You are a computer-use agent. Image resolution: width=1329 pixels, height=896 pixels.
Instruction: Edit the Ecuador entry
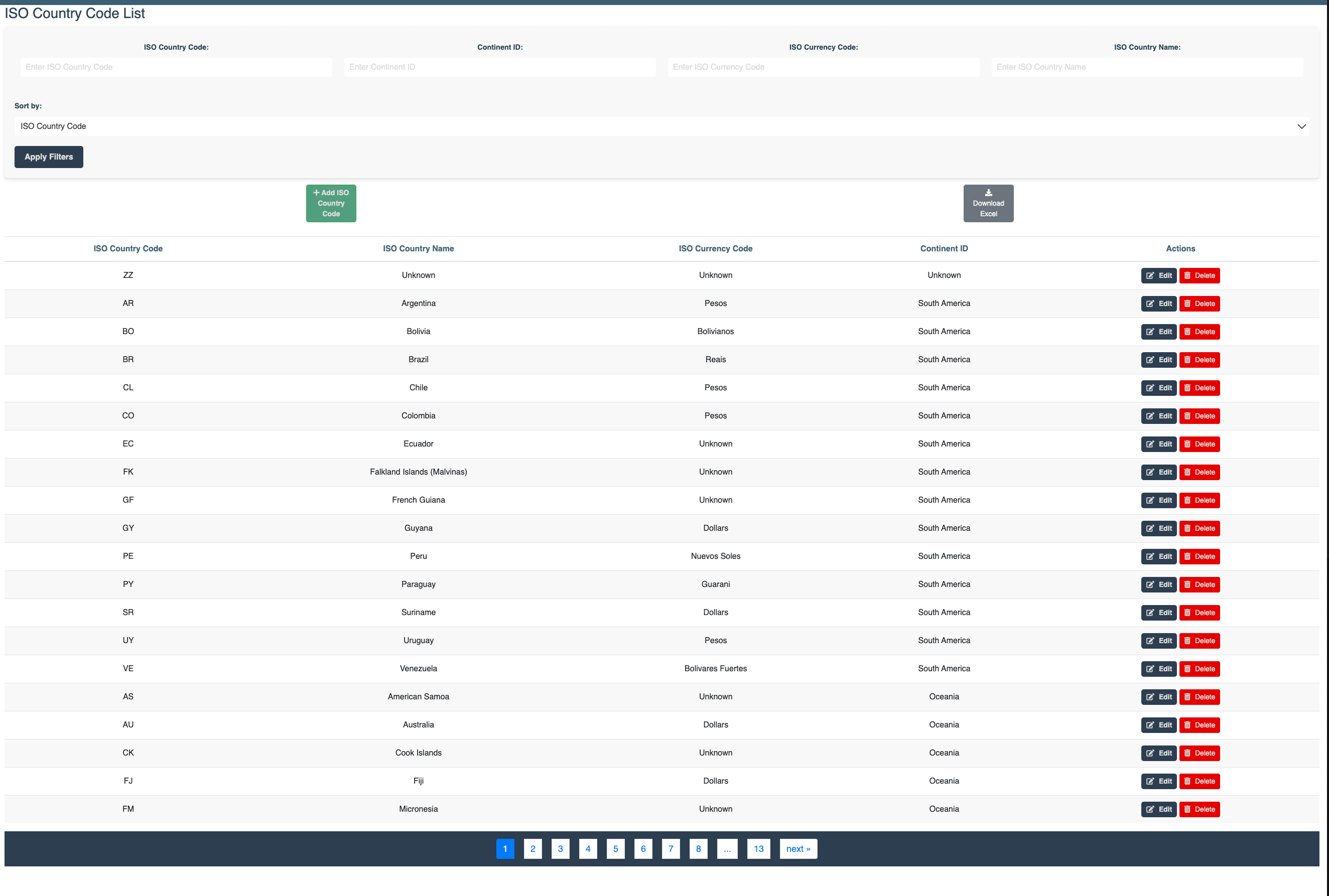(x=1159, y=444)
